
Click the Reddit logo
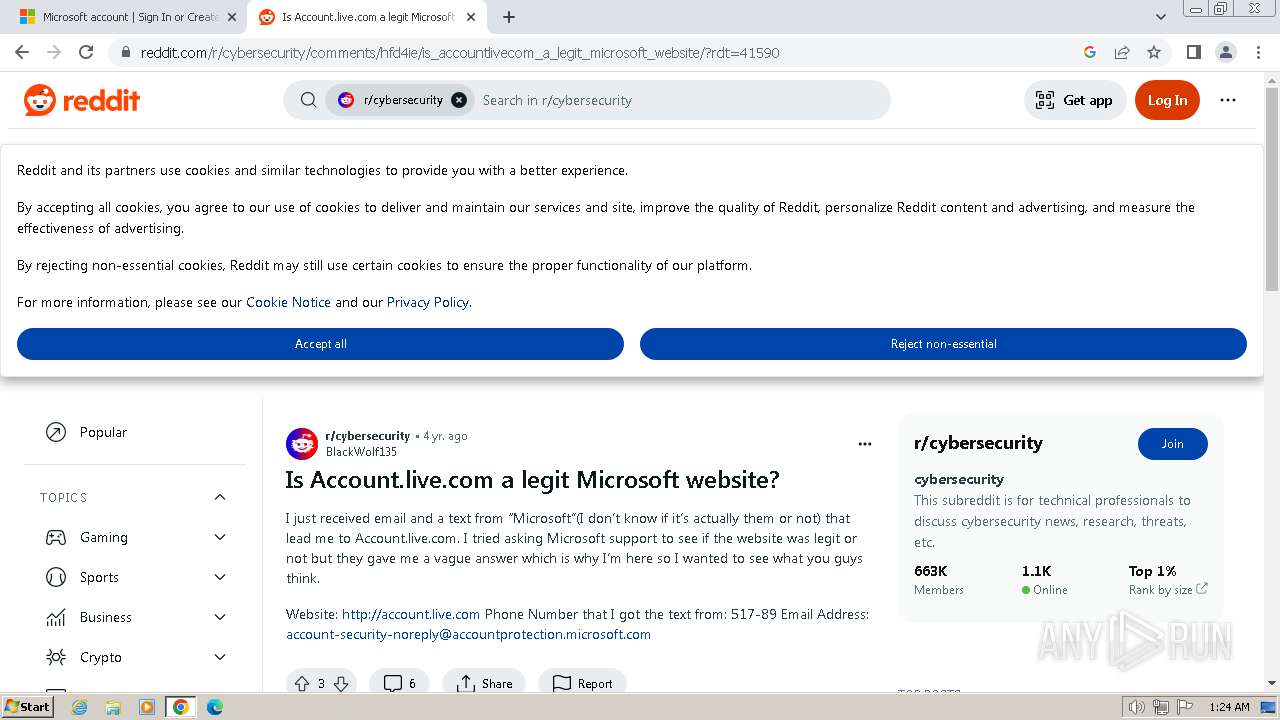pos(82,100)
